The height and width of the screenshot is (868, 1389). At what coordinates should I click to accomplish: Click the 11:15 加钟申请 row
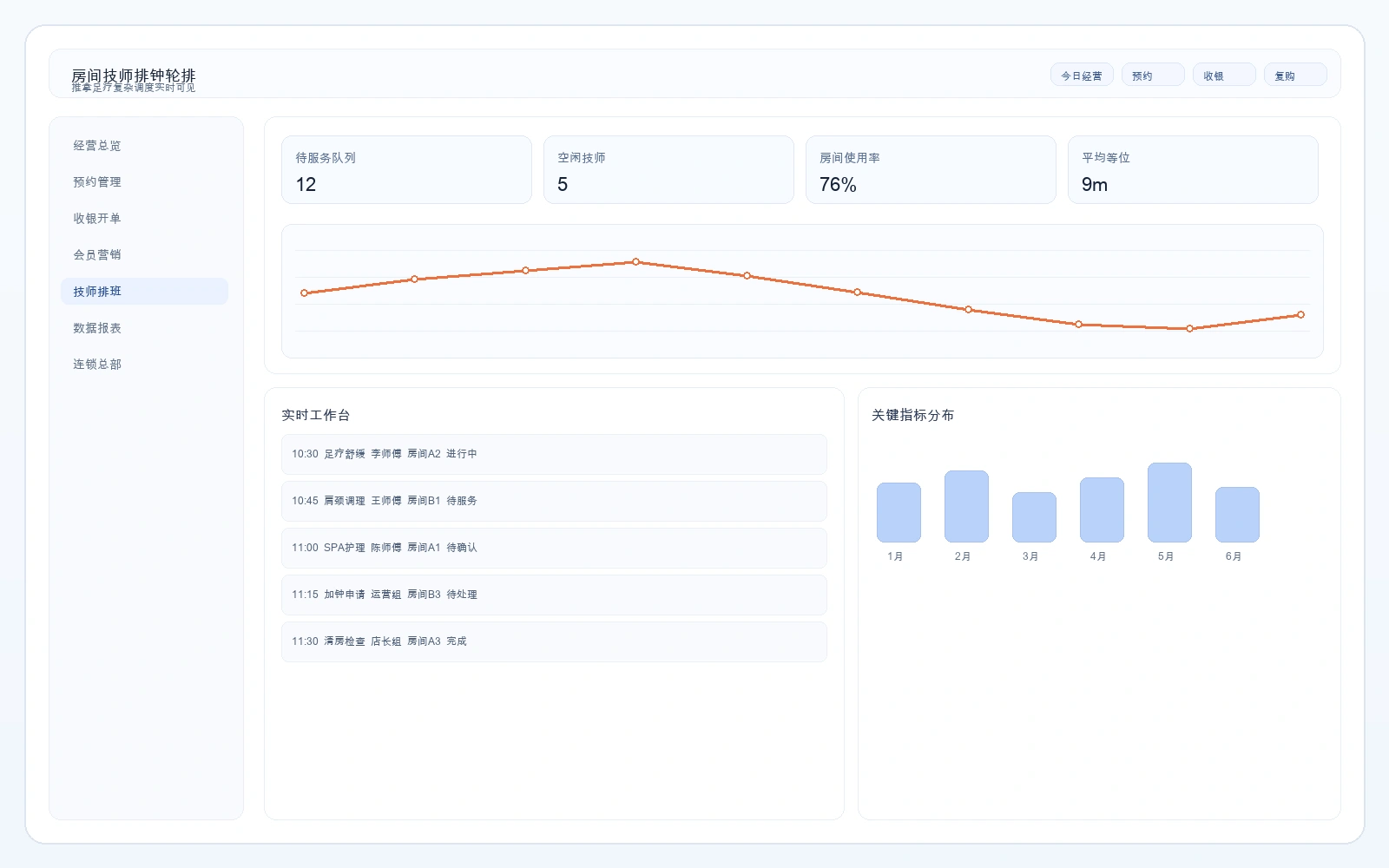[x=553, y=595]
